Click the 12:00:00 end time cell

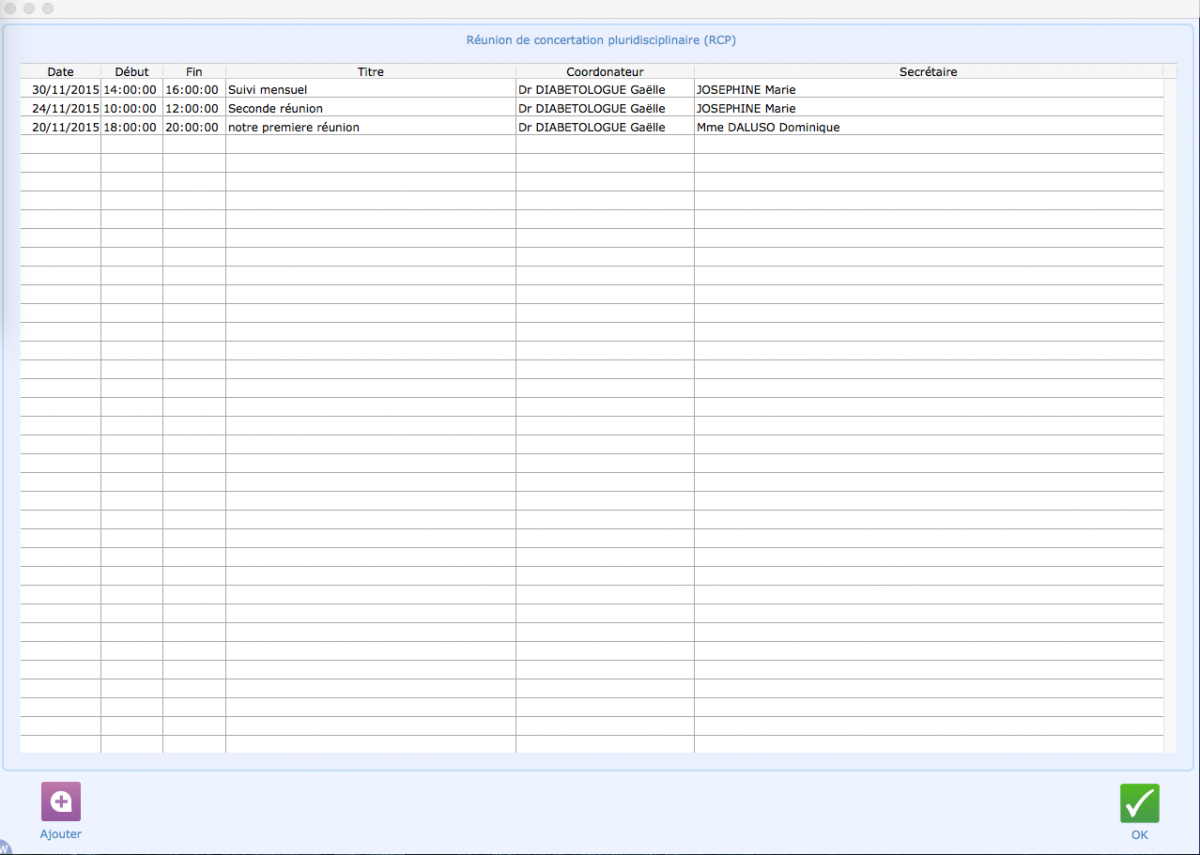click(194, 108)
